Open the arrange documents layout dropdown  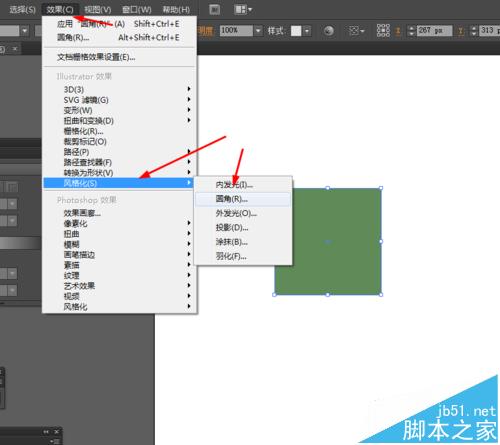pyautogui.click(x=243, y=9)
